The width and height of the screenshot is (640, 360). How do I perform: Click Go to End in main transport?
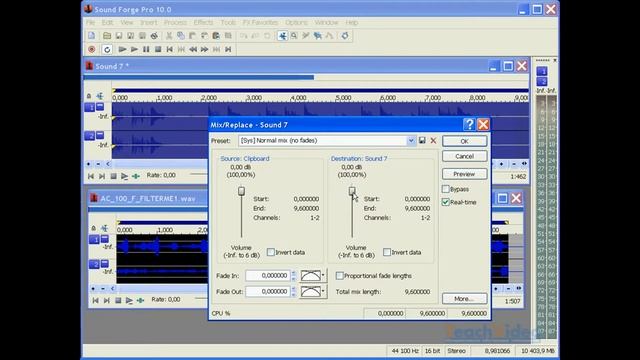click(x=228, y=49)
